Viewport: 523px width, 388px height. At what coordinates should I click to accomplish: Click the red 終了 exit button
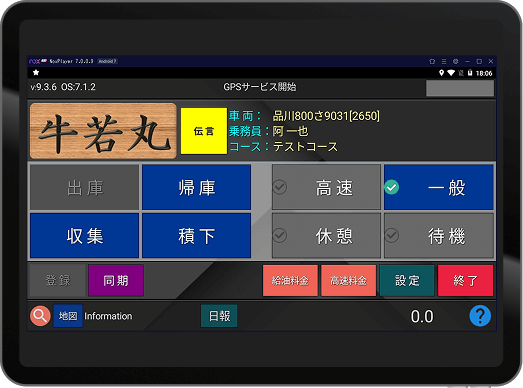(465, 281)
